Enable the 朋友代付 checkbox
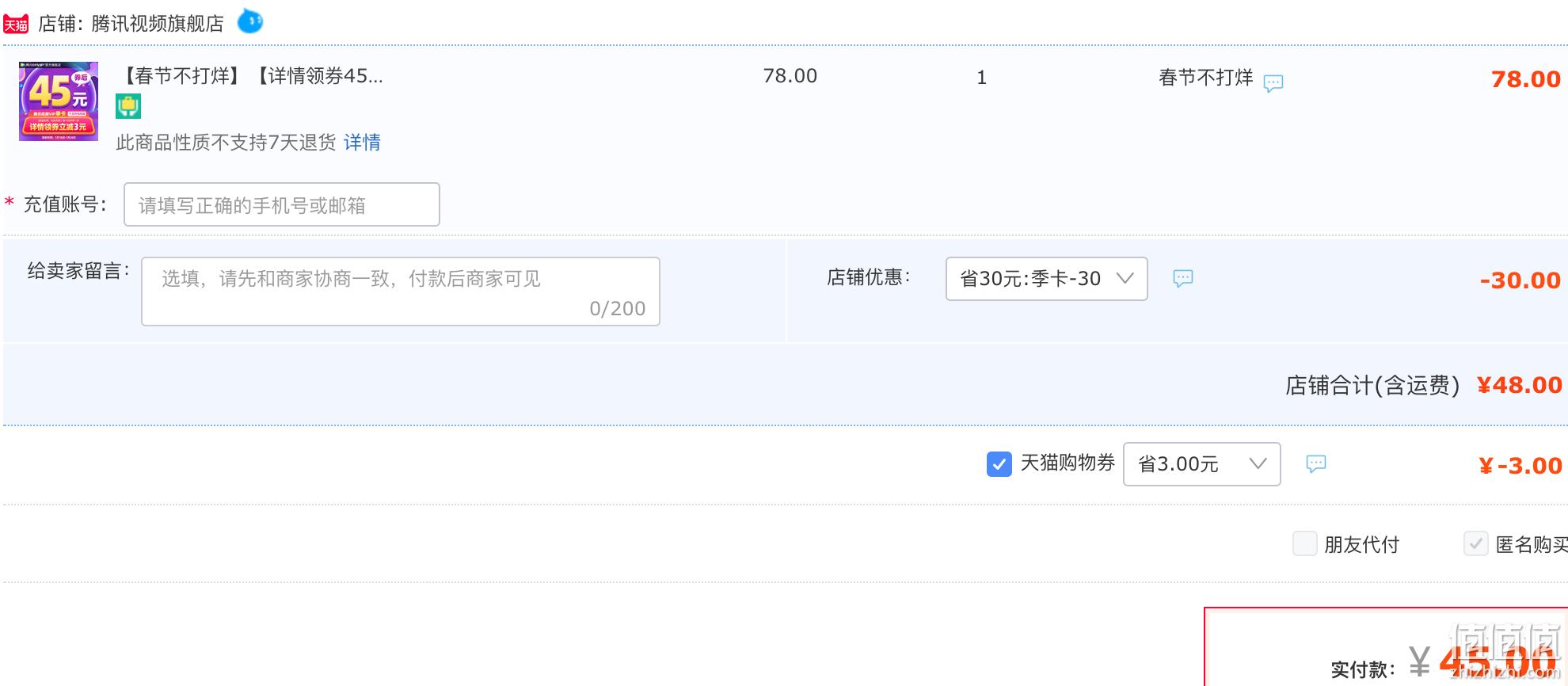The width and height of the screenshot is (1568, 686). 1305,544
